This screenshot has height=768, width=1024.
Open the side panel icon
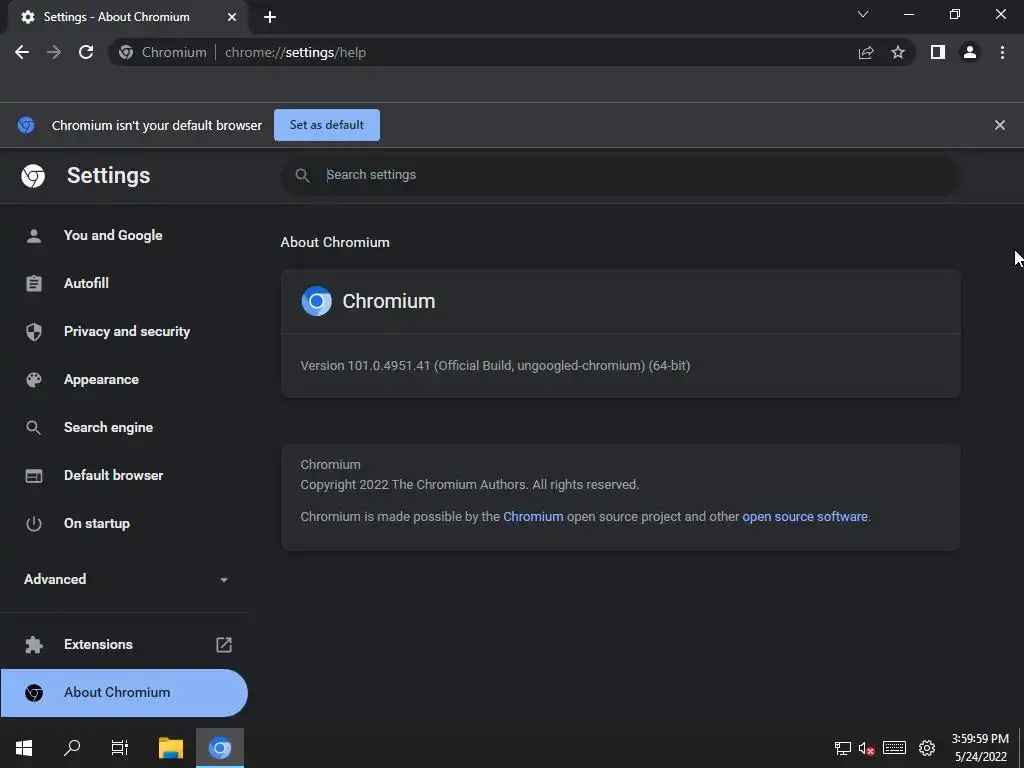(x=938, y=52)
